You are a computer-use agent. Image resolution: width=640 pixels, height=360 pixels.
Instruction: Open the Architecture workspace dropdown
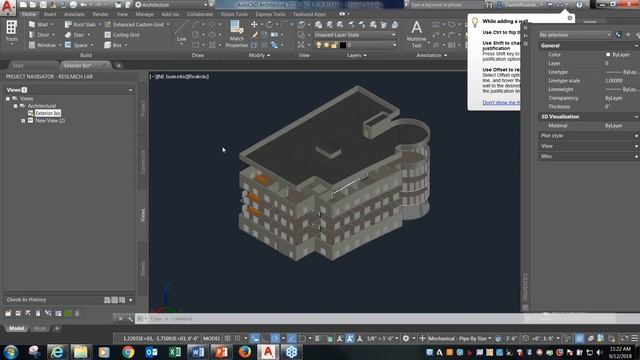click(x=172, y=5)
